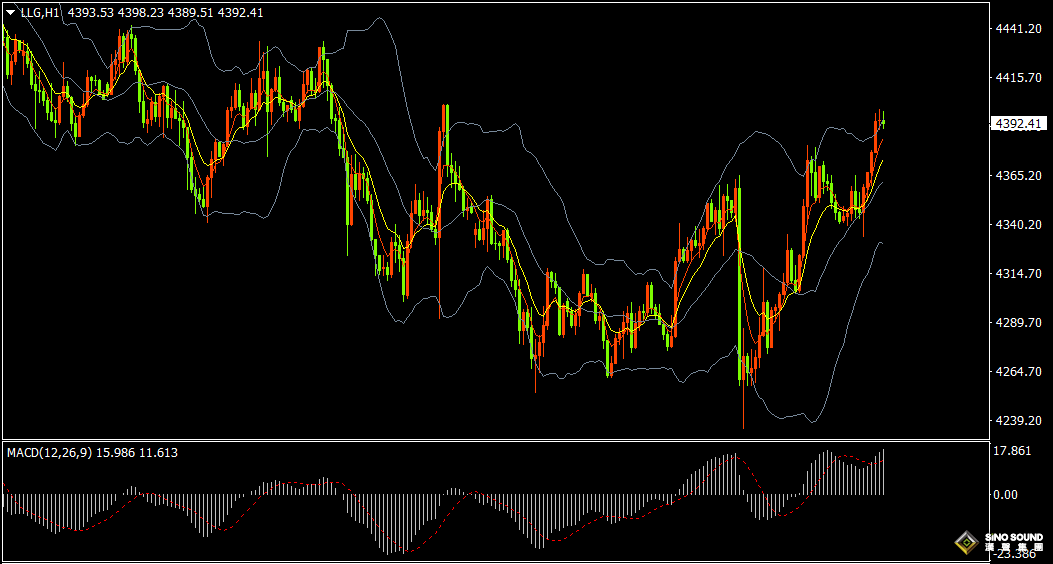Select the 17.861 MACD scale label
The width and height of the screenshot is (1053, 564).
(1011, 451)
